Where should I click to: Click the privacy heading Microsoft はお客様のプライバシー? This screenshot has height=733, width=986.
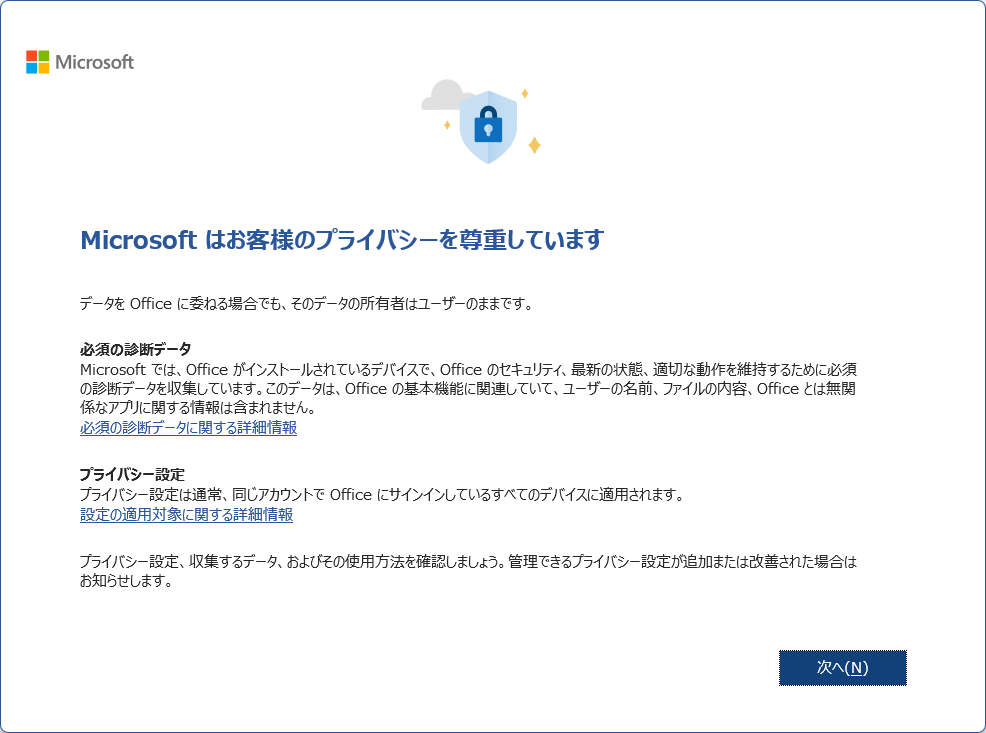tap(342, 240)
